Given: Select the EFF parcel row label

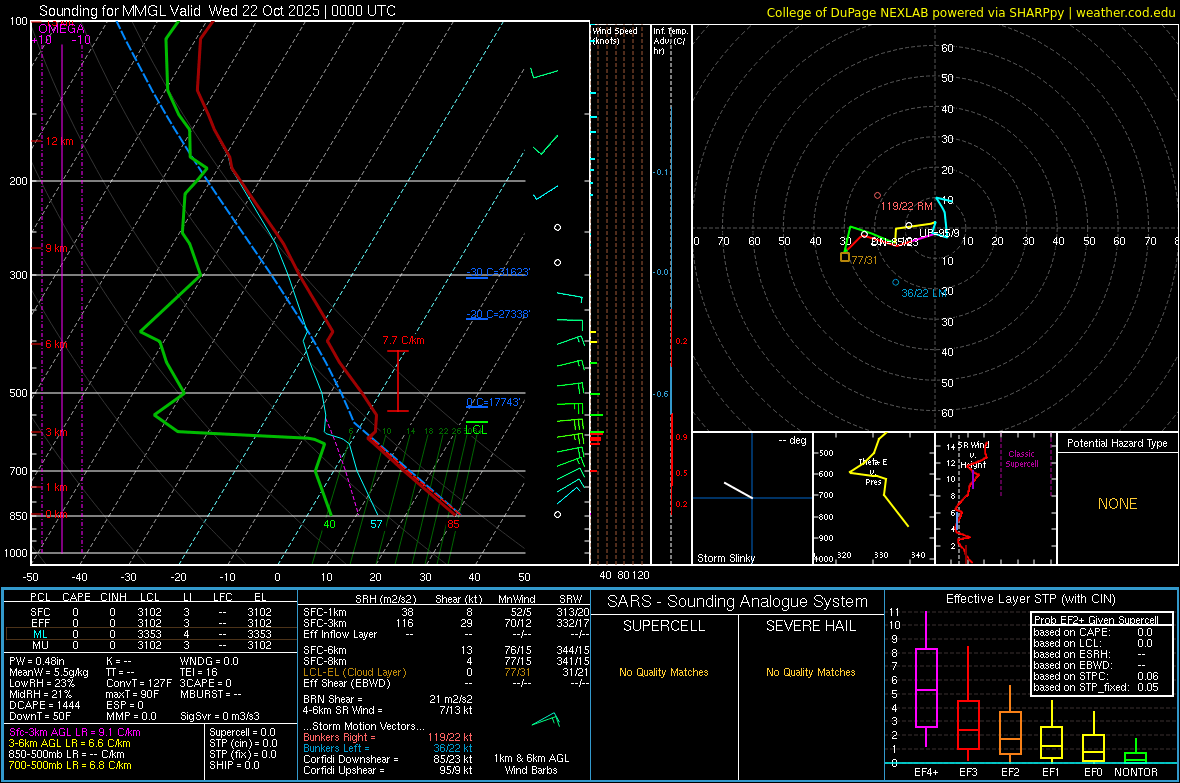Looking at the screenshot, I should pos(40,623).
